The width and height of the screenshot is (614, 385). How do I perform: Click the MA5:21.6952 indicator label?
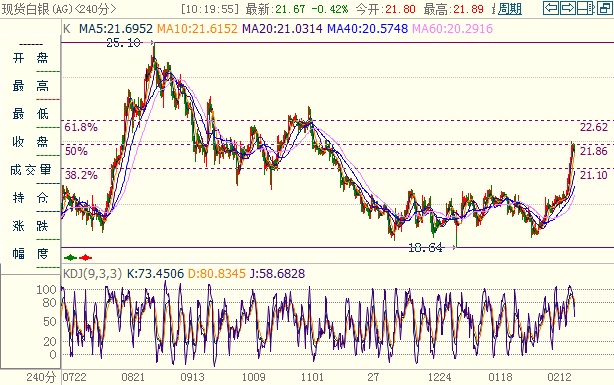116,29
